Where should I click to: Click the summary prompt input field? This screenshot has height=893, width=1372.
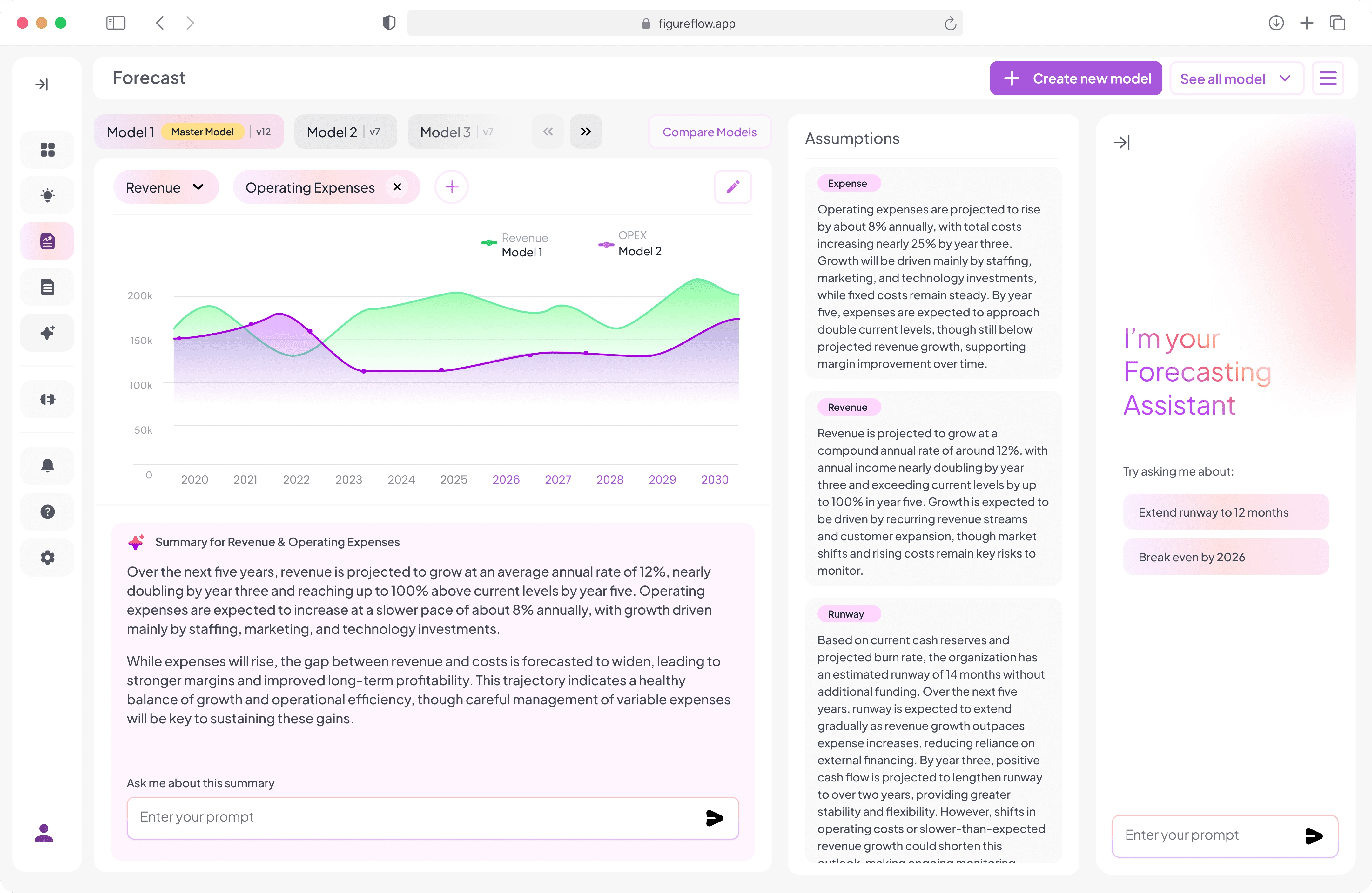[432, 817]
